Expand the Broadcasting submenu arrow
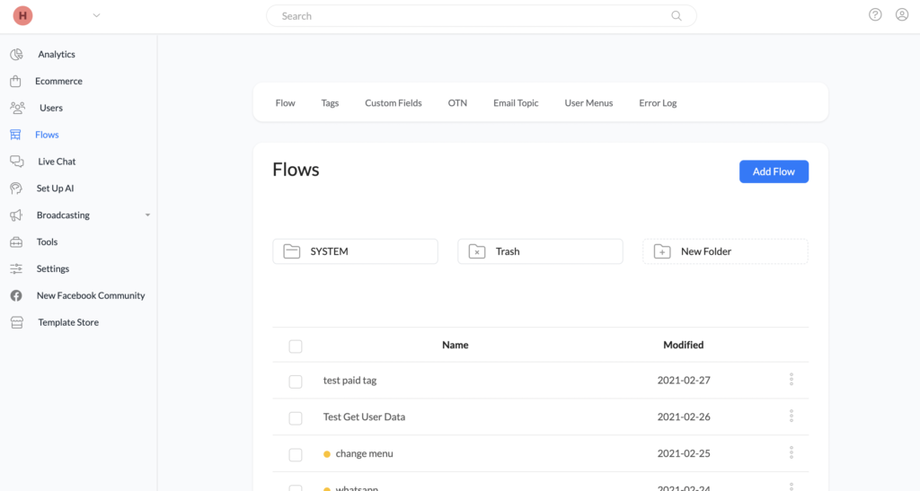The width and height of the screenshot is (920, 491). pos(147,215)
